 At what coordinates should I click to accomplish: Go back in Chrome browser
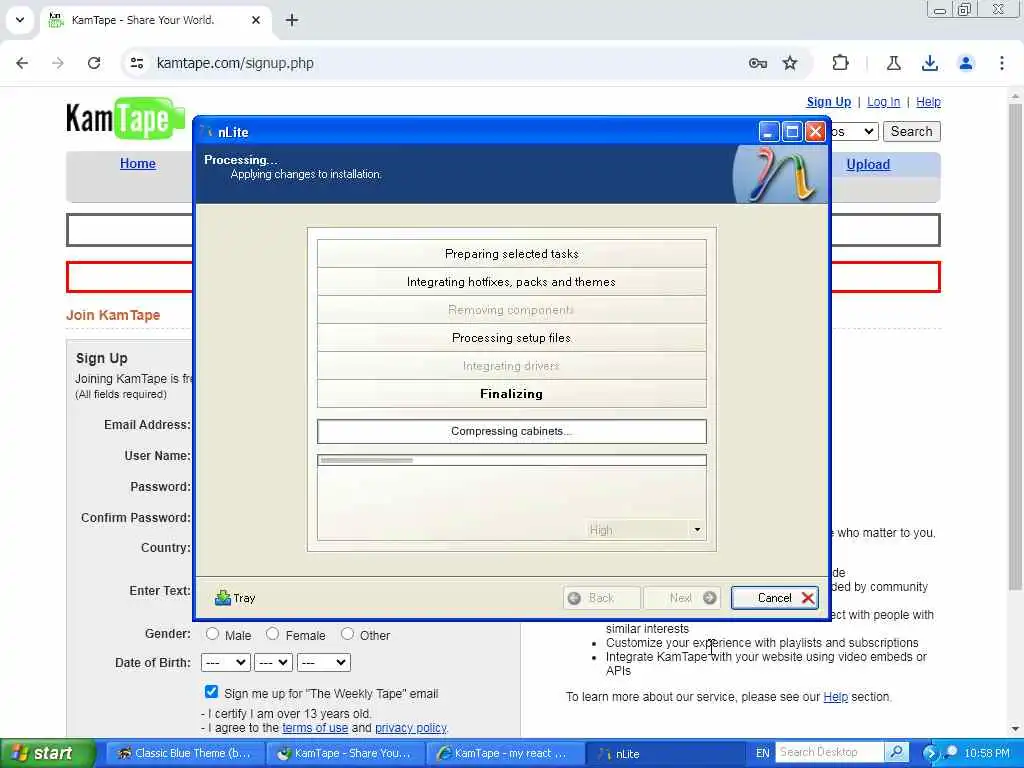22,63
